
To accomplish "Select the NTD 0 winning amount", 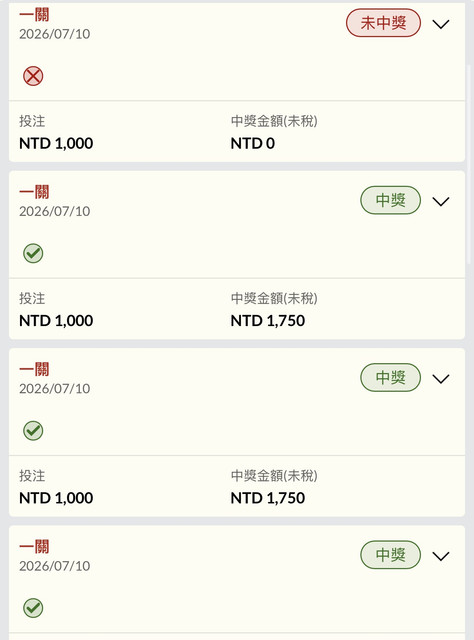I will [253, 143].
